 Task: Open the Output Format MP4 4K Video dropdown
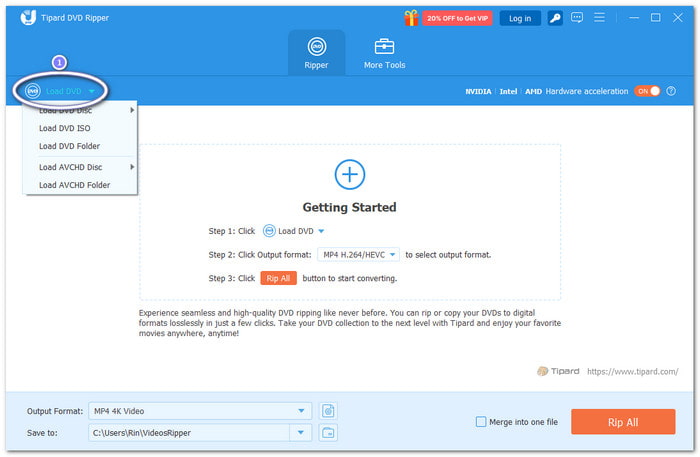[x=200, y=411]
